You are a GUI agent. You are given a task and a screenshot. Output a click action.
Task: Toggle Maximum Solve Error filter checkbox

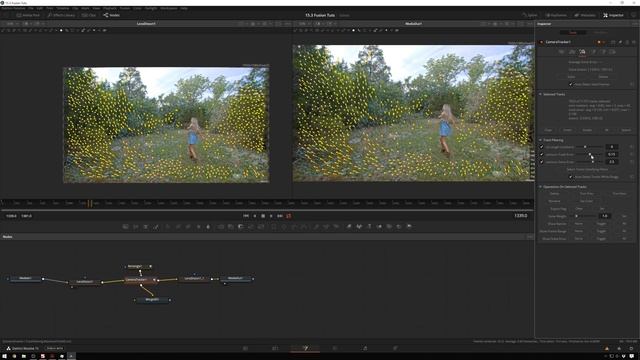[x=542, y=162]
